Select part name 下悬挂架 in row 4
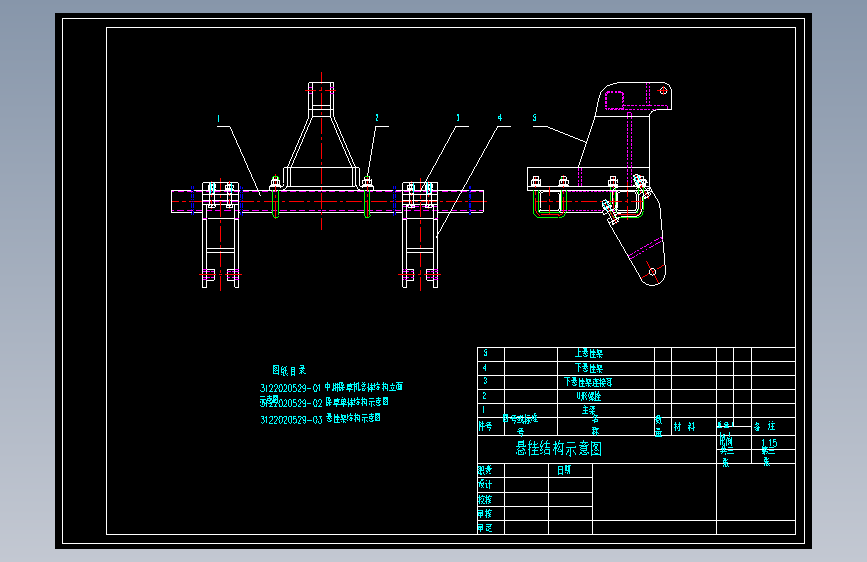 coord(589,368)
